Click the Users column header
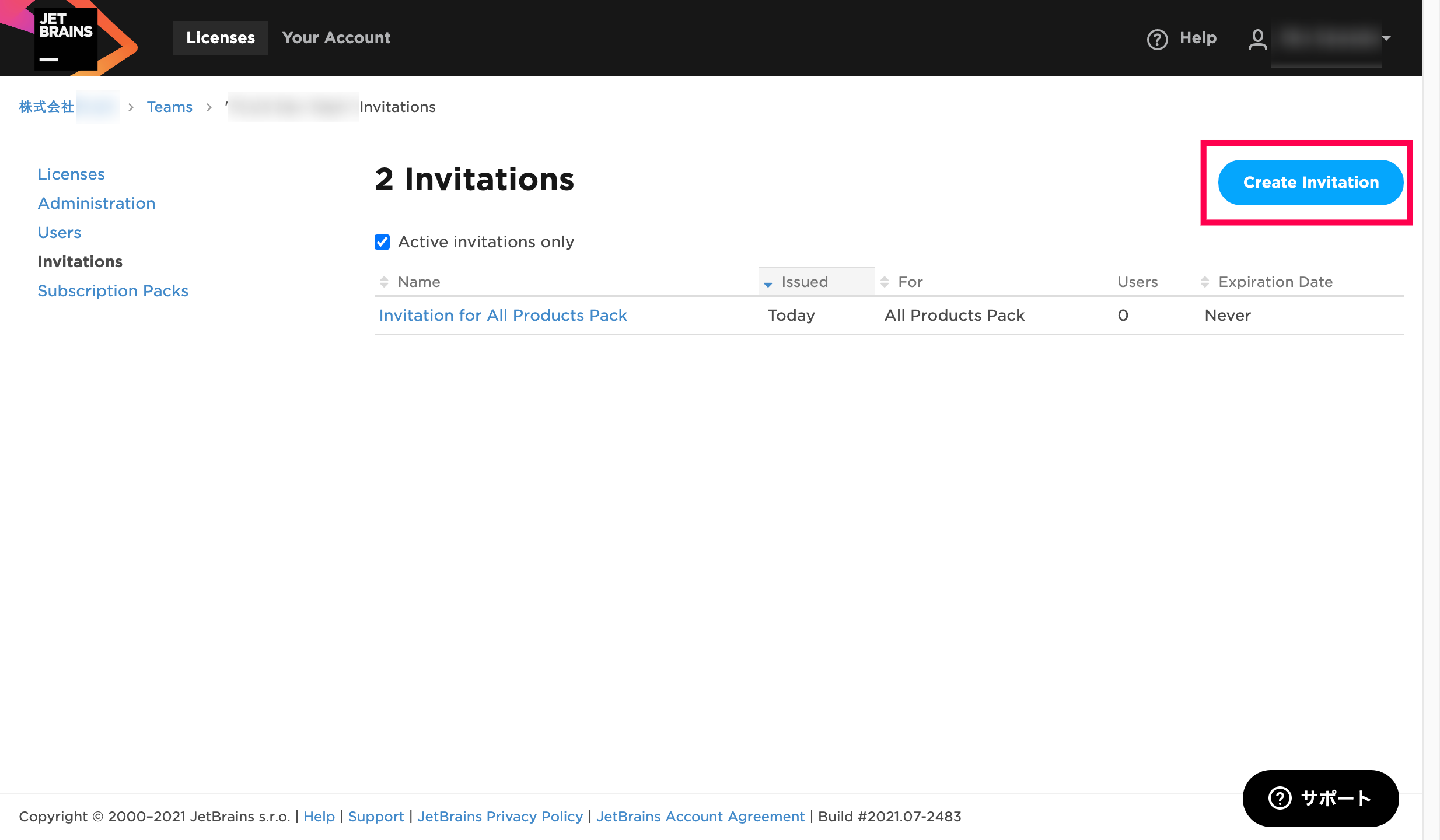Screen dimensions: 1440x840 click(x=1137, y=282)
